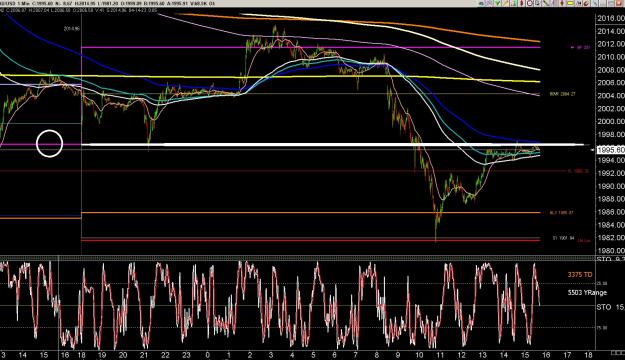Click the BKR 2004.27 level label
Image resolution: width=625 pixels, height=360 pixels.
point(562,94)
